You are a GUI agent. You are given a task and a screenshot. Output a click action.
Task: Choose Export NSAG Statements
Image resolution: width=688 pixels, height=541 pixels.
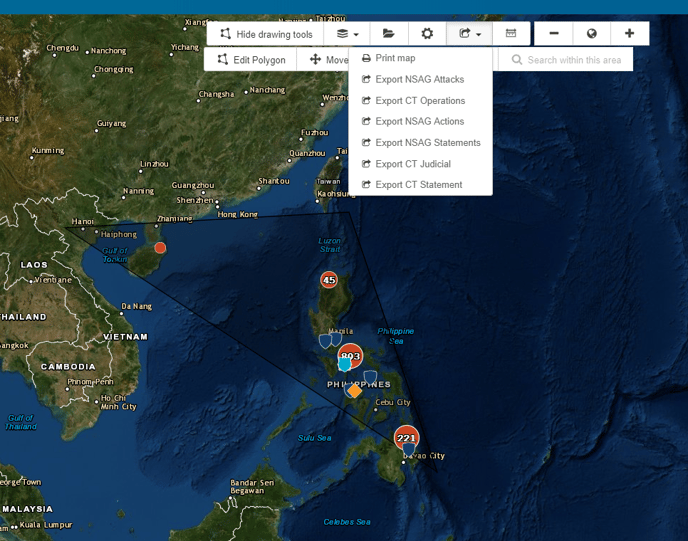[427, 142]
